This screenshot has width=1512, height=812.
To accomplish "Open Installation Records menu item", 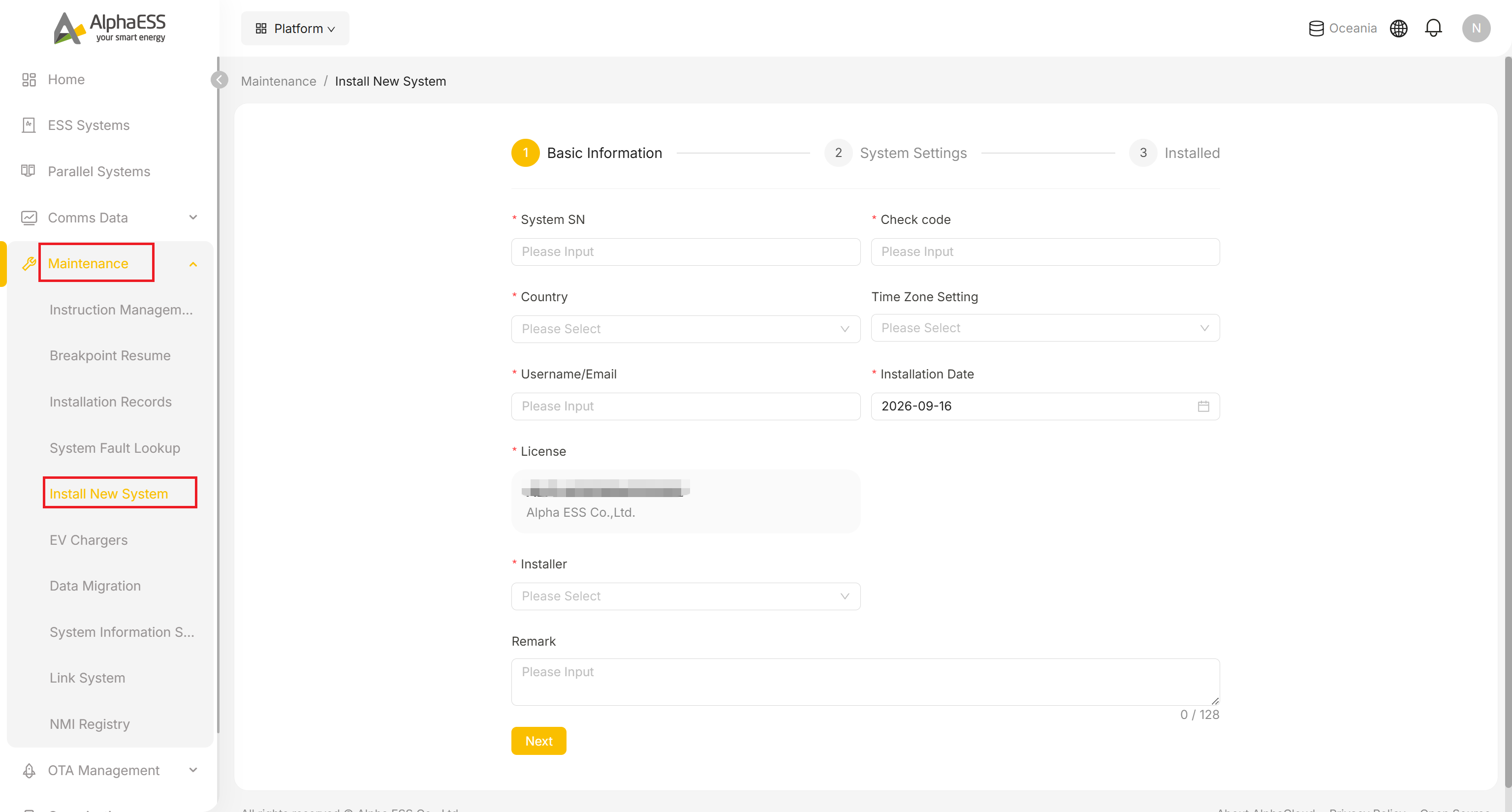I will coord(110,402).
